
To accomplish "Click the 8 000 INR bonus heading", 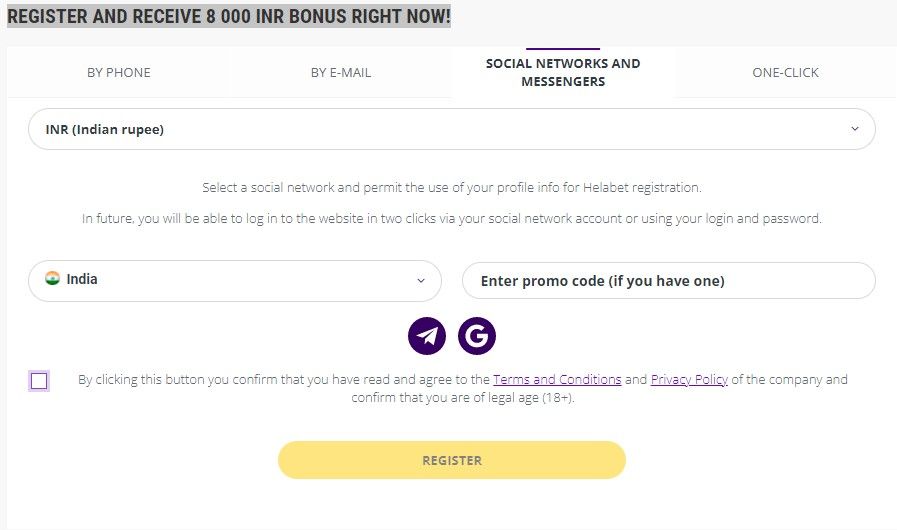I will click(x=229, y=16).
